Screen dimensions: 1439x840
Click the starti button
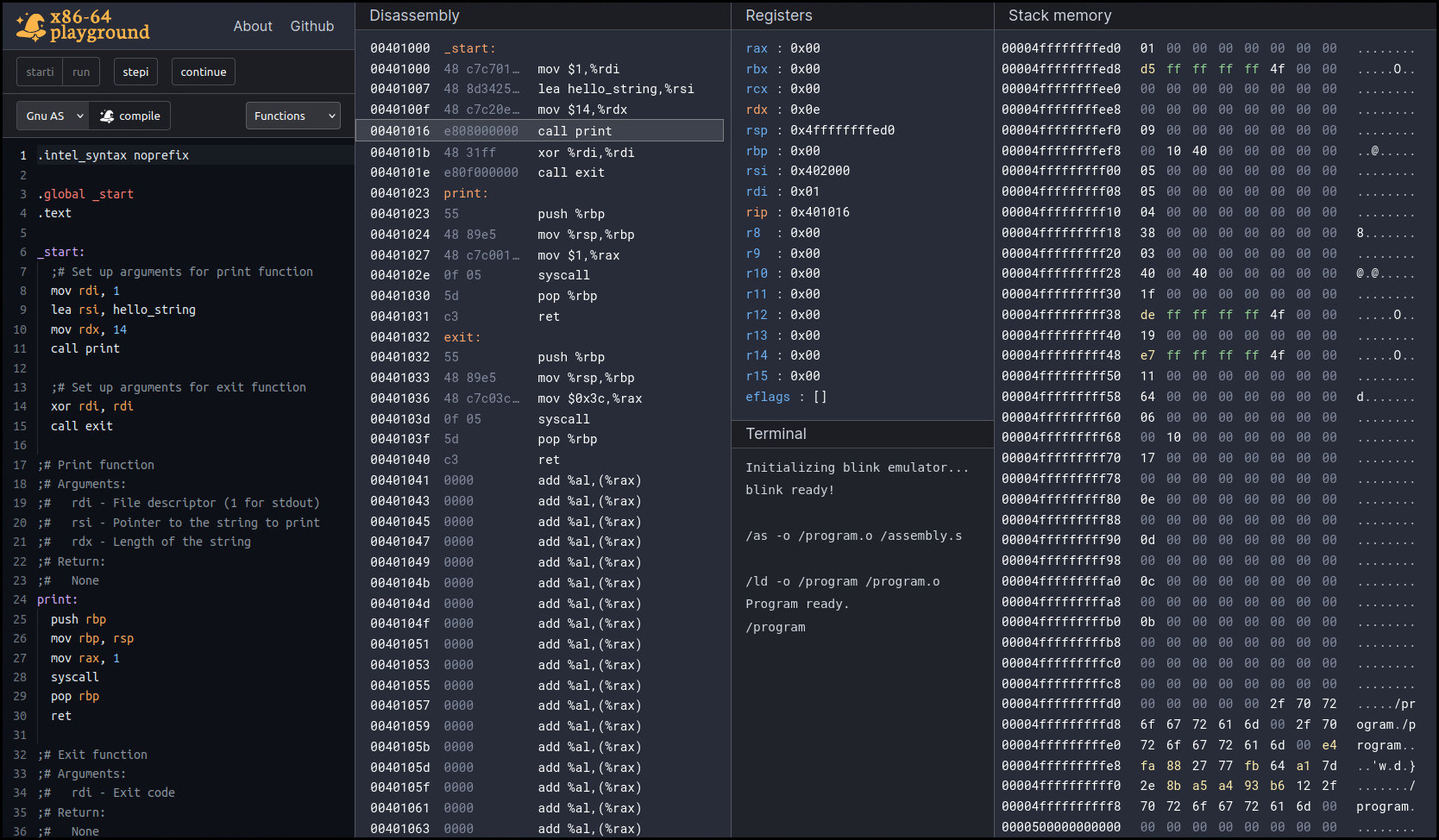pos(40,72)
